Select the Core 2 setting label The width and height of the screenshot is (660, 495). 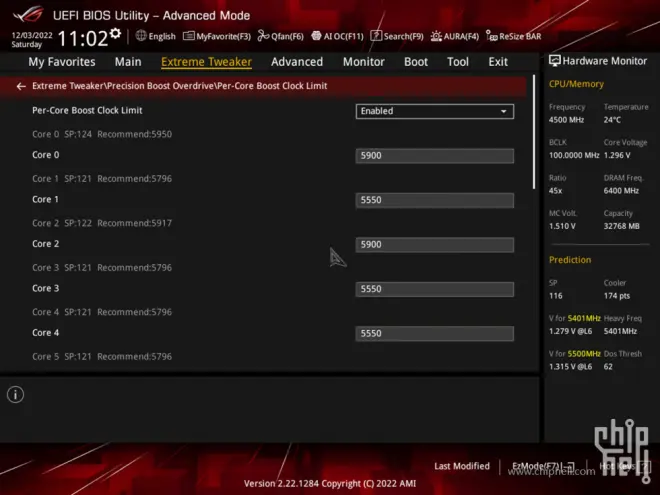(x=45, y=244)
